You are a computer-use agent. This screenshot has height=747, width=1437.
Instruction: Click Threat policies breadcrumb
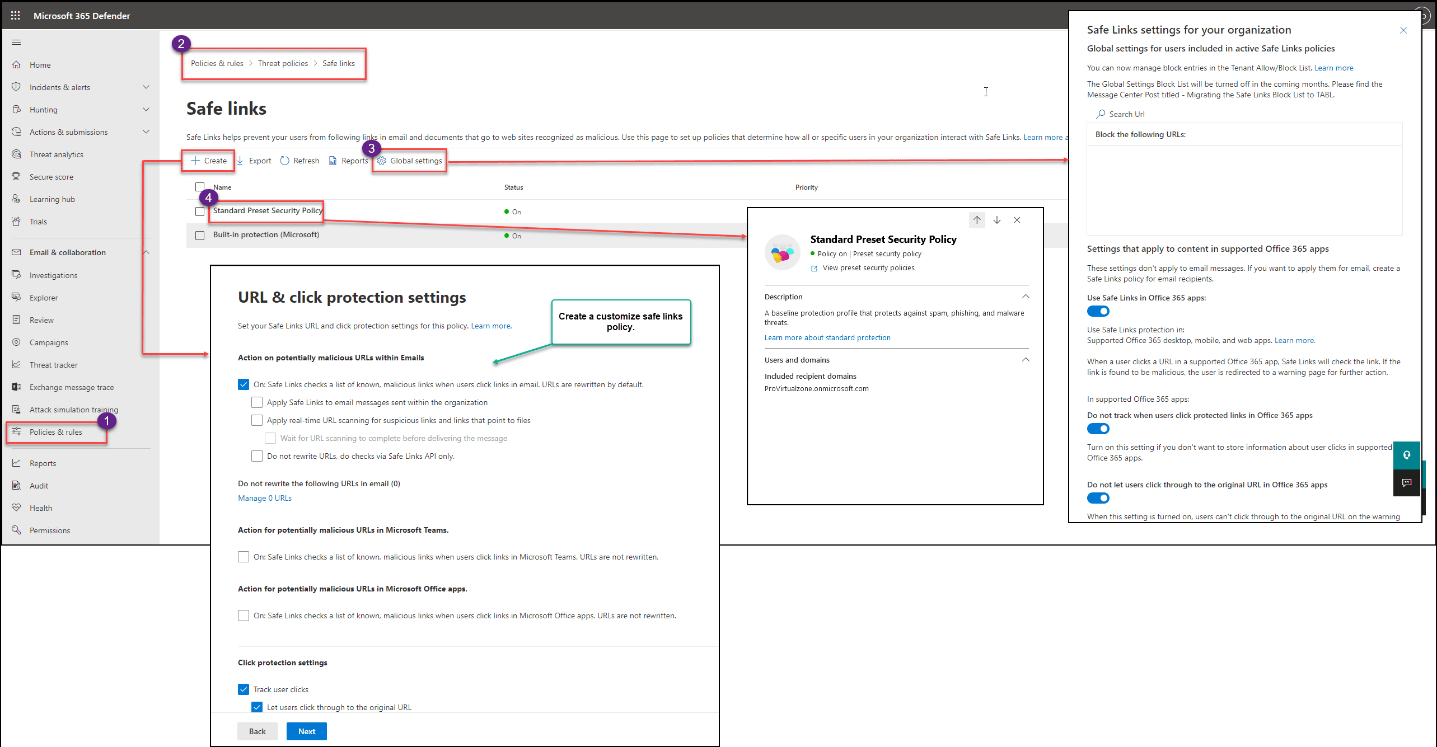pyautogui.click(x=283, y=63)
